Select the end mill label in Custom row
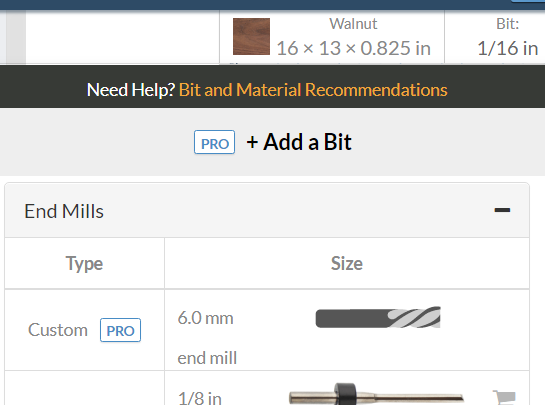Image resolution: width=545 pixels, height=405 pixels. click(x=207, y=358)
